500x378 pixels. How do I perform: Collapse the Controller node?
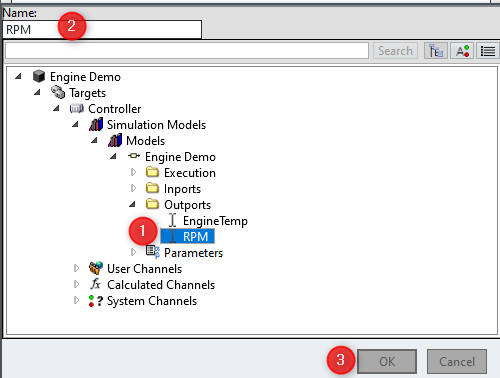click(x=56, y=108)
